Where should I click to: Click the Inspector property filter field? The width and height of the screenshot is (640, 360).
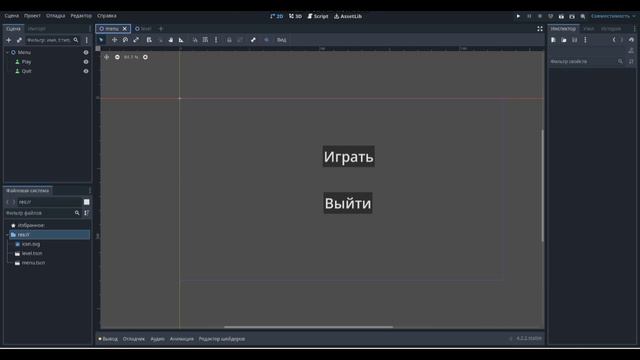[587, 61]
